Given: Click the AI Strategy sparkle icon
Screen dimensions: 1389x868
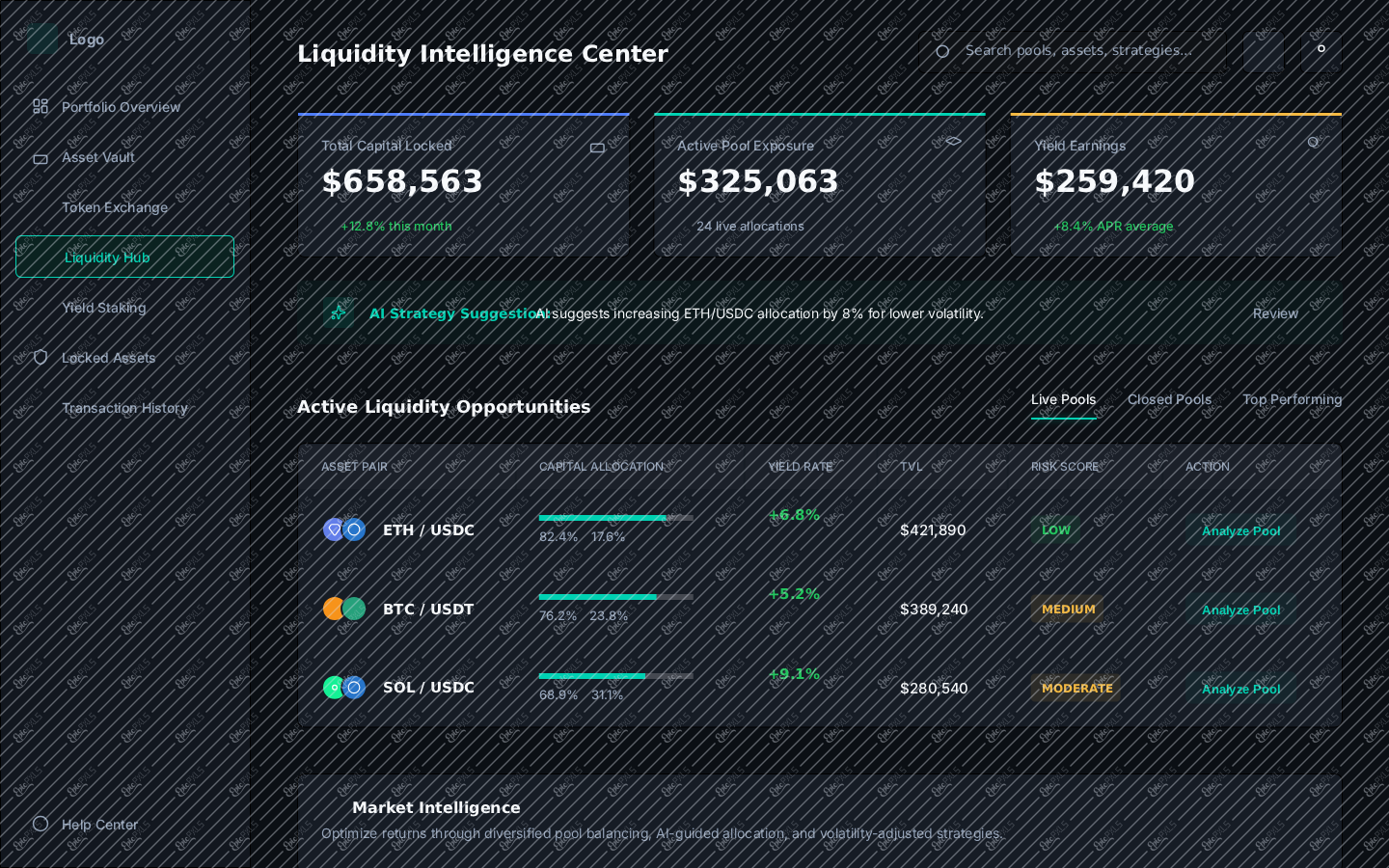Looking at the screenshot, I should [x=338, y=312].
